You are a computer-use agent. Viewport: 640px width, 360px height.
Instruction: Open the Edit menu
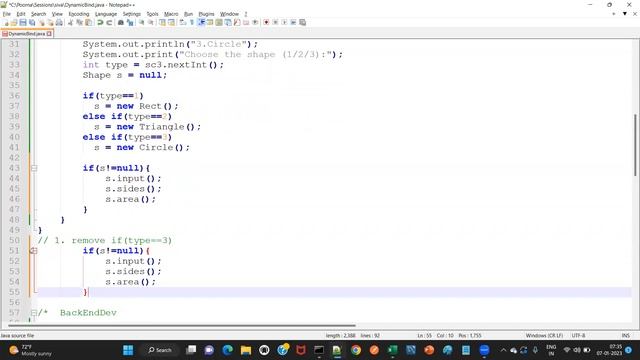21,14
